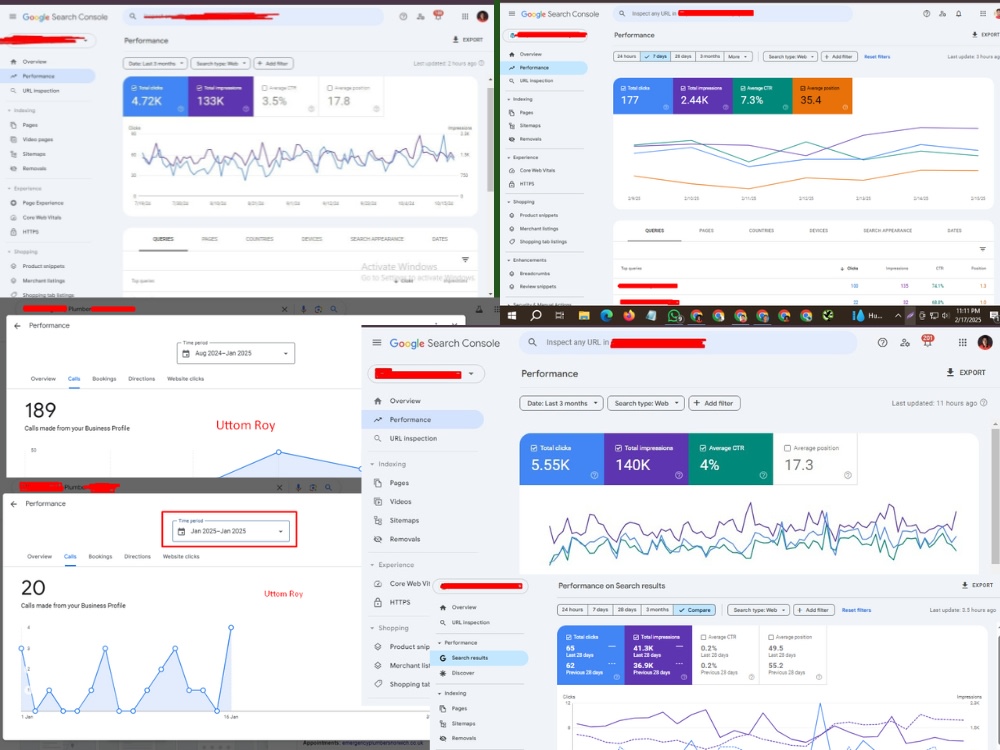This screenshot has width=1000, height=750.
Task: Launch Firefox from the taskbar
Action: (629, 315)
